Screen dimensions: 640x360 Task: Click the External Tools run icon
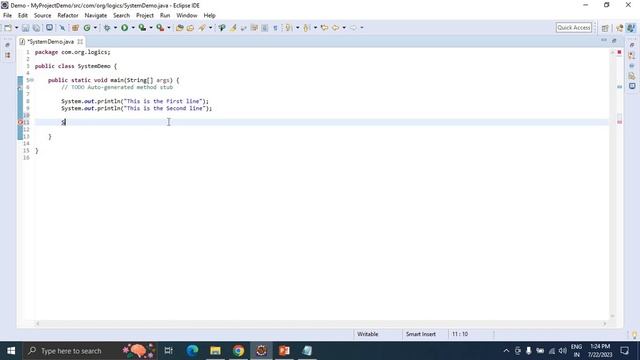pyautogui.click(x=160, y=28)
